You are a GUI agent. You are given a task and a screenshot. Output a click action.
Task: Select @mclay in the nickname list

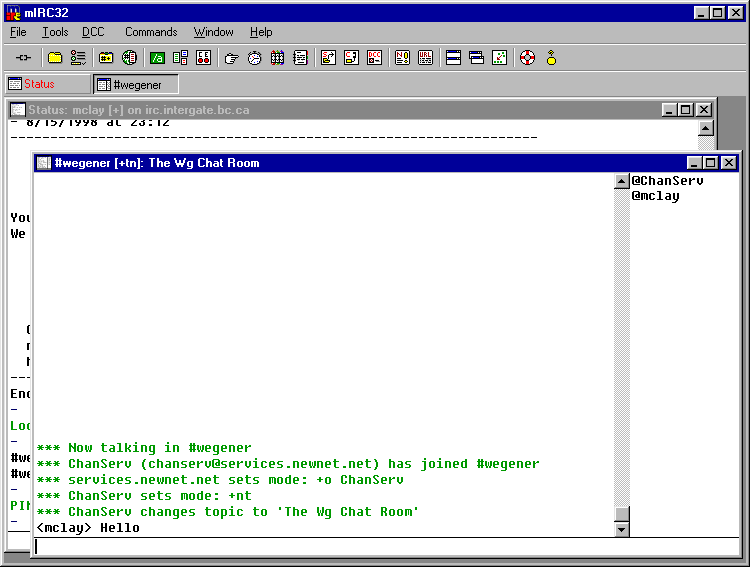655,196
